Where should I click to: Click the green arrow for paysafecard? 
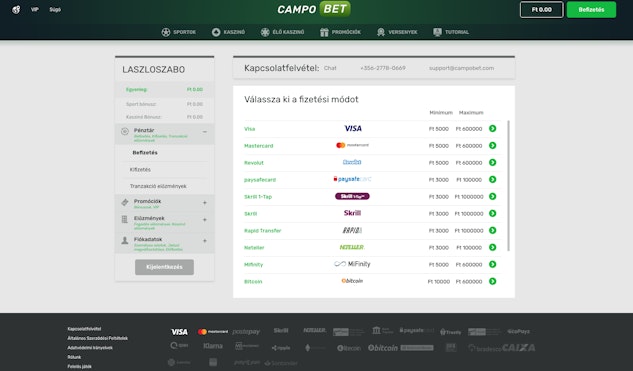coord(493,179)
